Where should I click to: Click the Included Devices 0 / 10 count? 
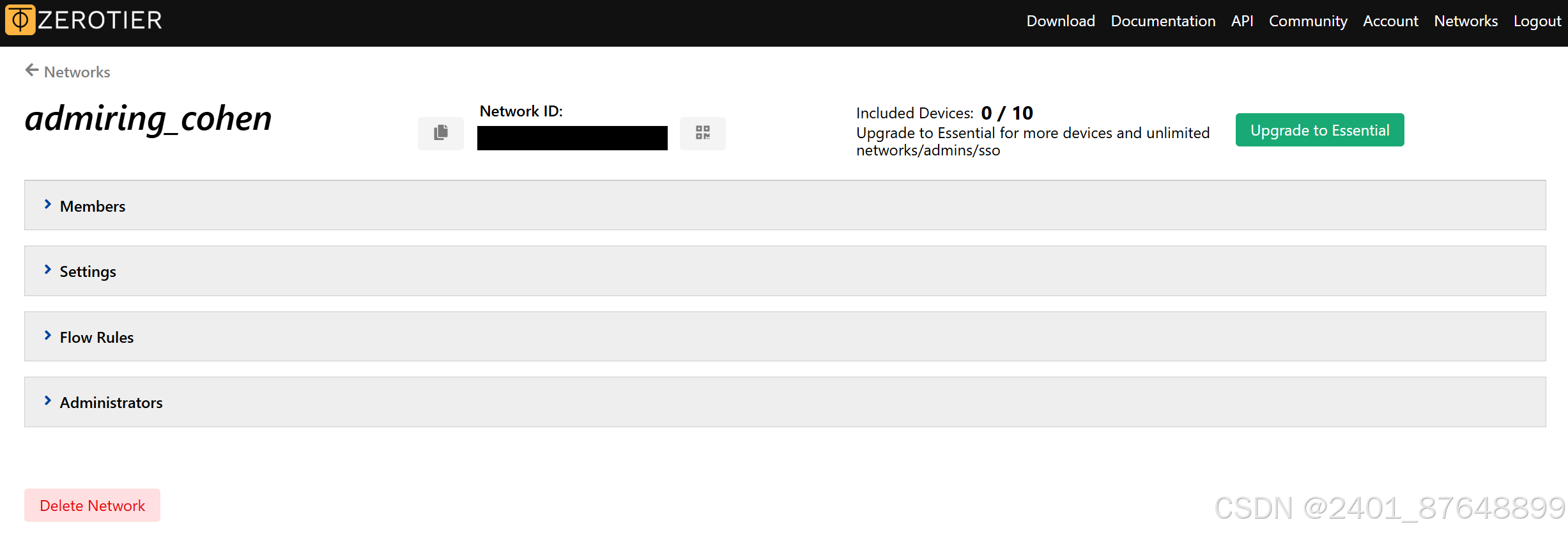(1007, 113)
